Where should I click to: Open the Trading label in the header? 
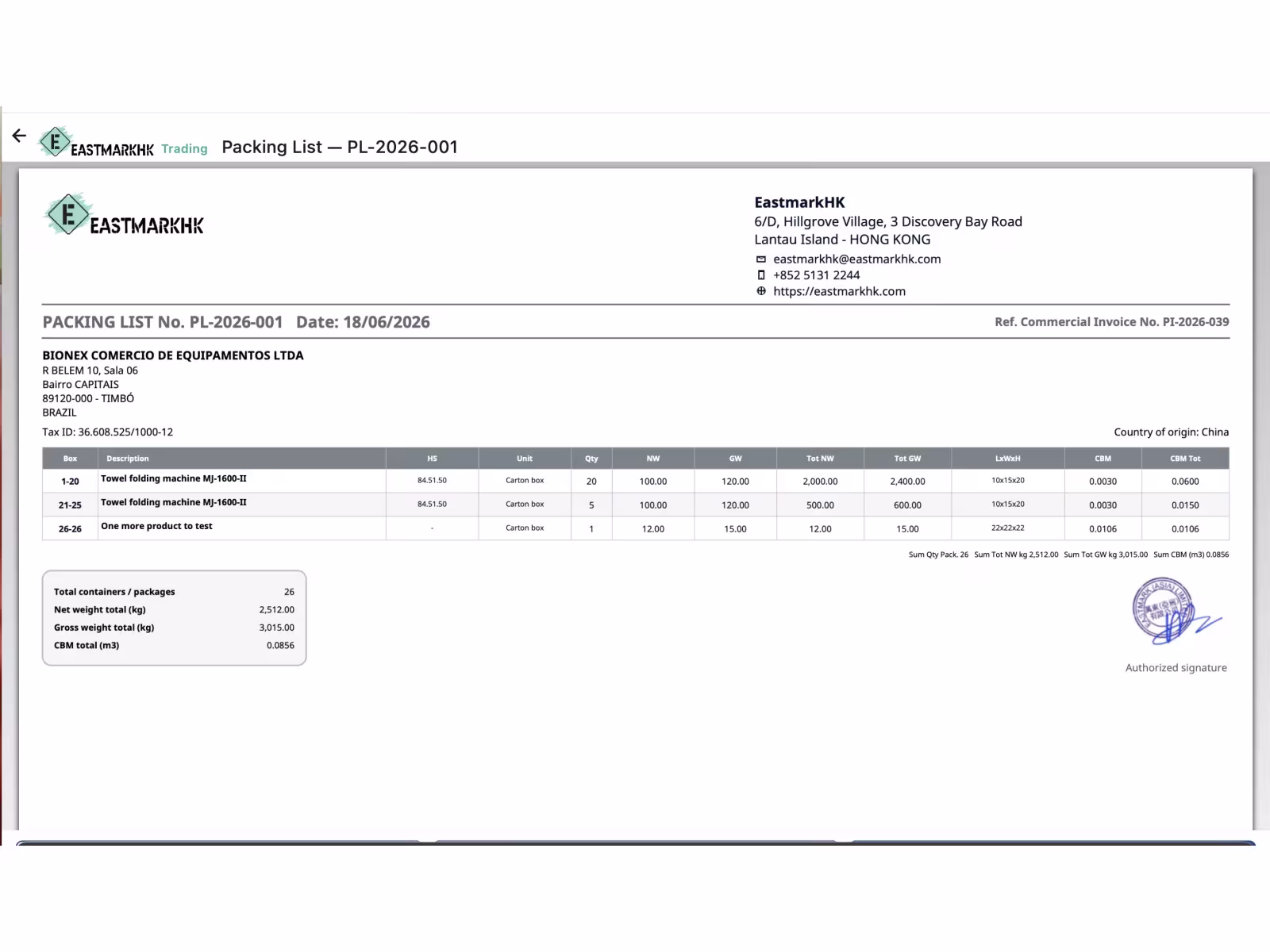point(184,148)
